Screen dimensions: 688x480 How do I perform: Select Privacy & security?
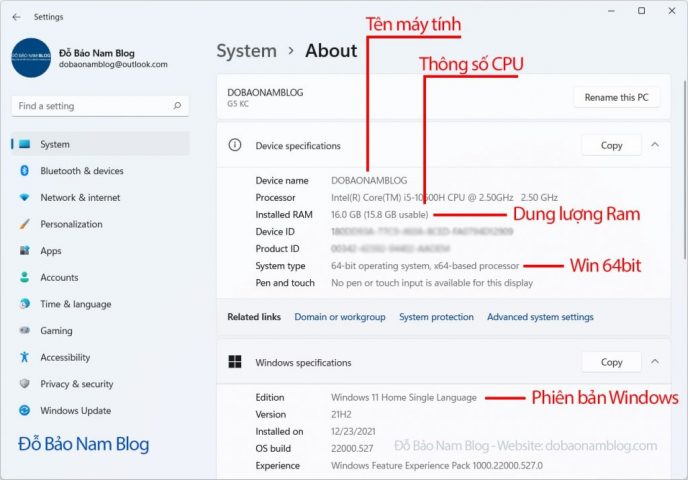click(x=76, y=384)
